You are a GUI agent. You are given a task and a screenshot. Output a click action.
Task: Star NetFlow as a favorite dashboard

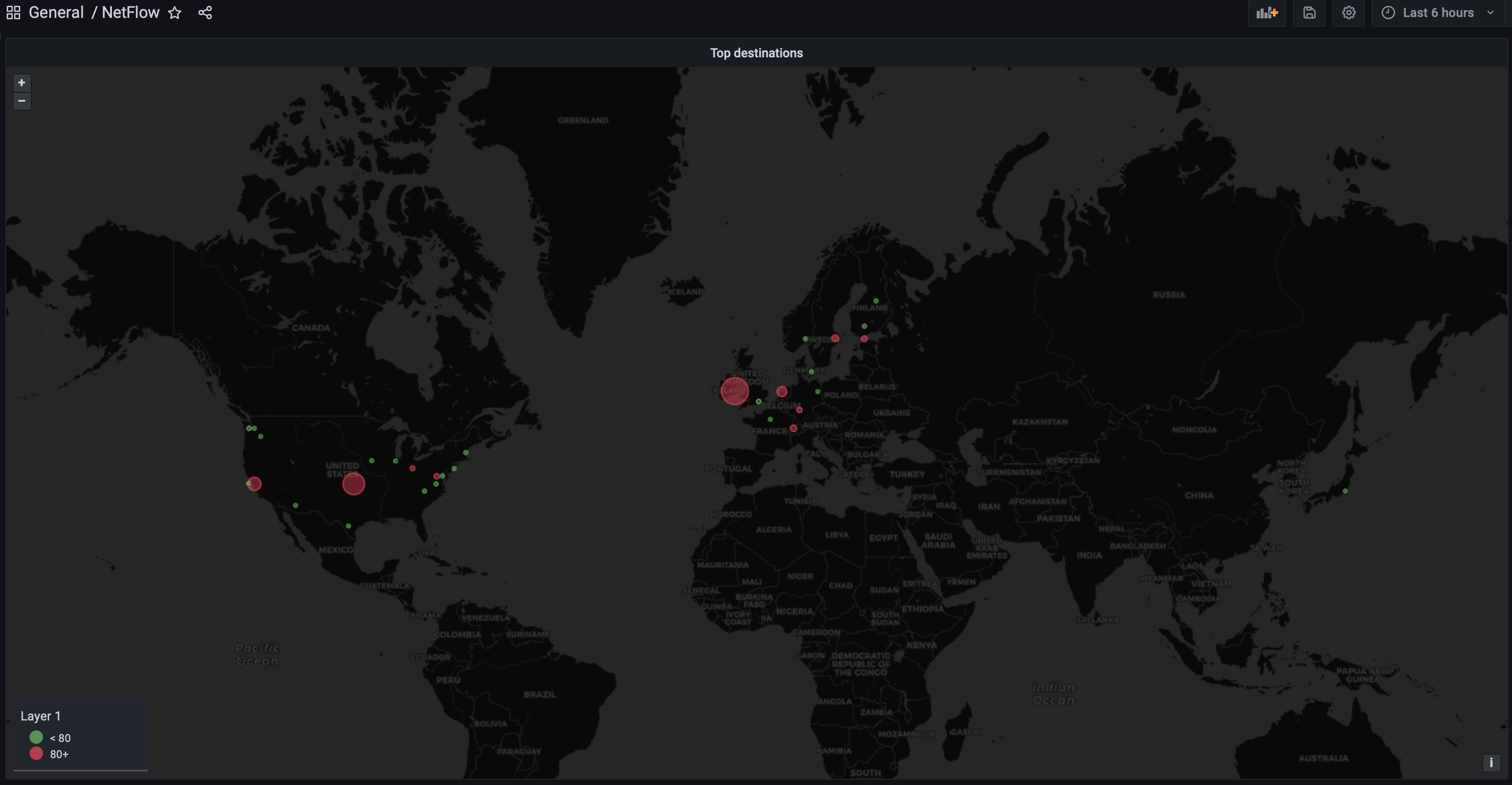175,13
